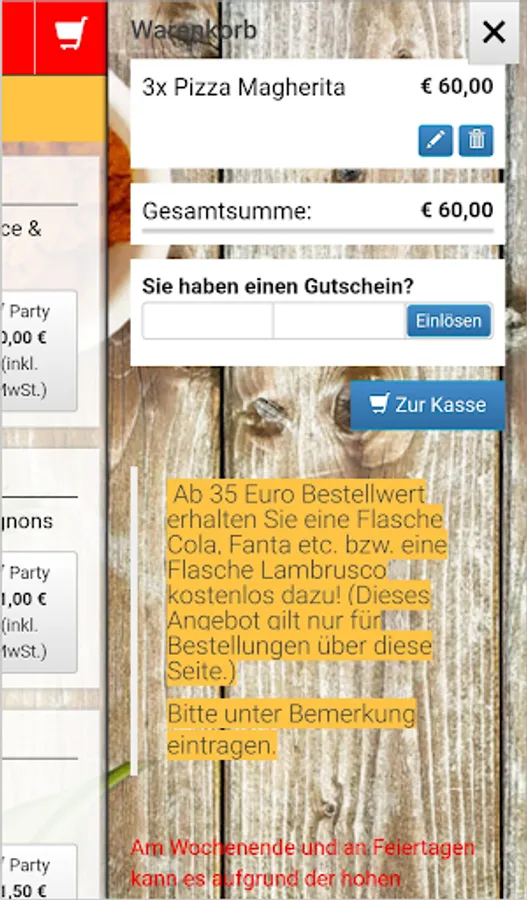Click the red header button left of cart

point(17,37)
